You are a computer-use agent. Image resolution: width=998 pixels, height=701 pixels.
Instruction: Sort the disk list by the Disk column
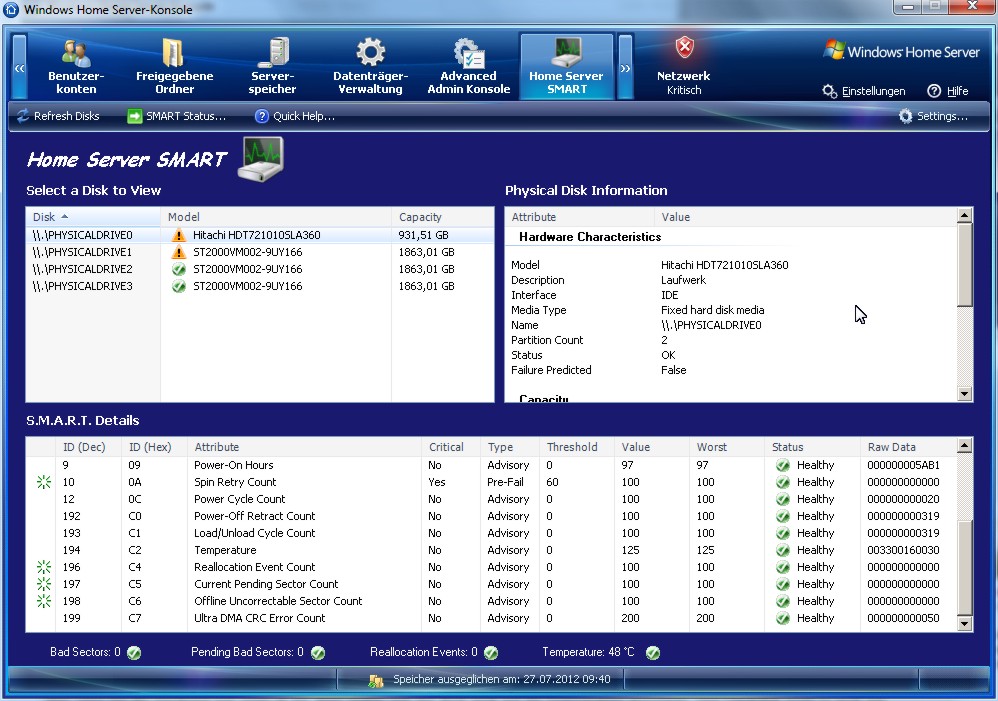pyautogui.click(x=93, y=217)
